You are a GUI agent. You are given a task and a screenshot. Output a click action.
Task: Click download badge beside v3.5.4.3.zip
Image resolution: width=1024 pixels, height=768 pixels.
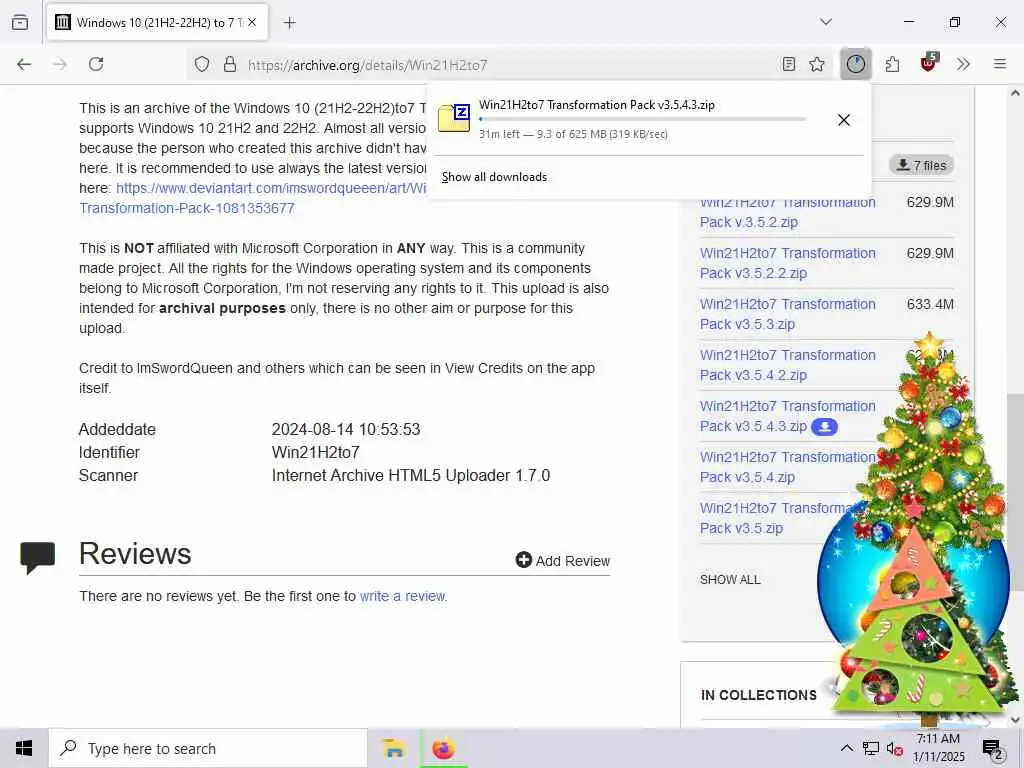[824, 426]
